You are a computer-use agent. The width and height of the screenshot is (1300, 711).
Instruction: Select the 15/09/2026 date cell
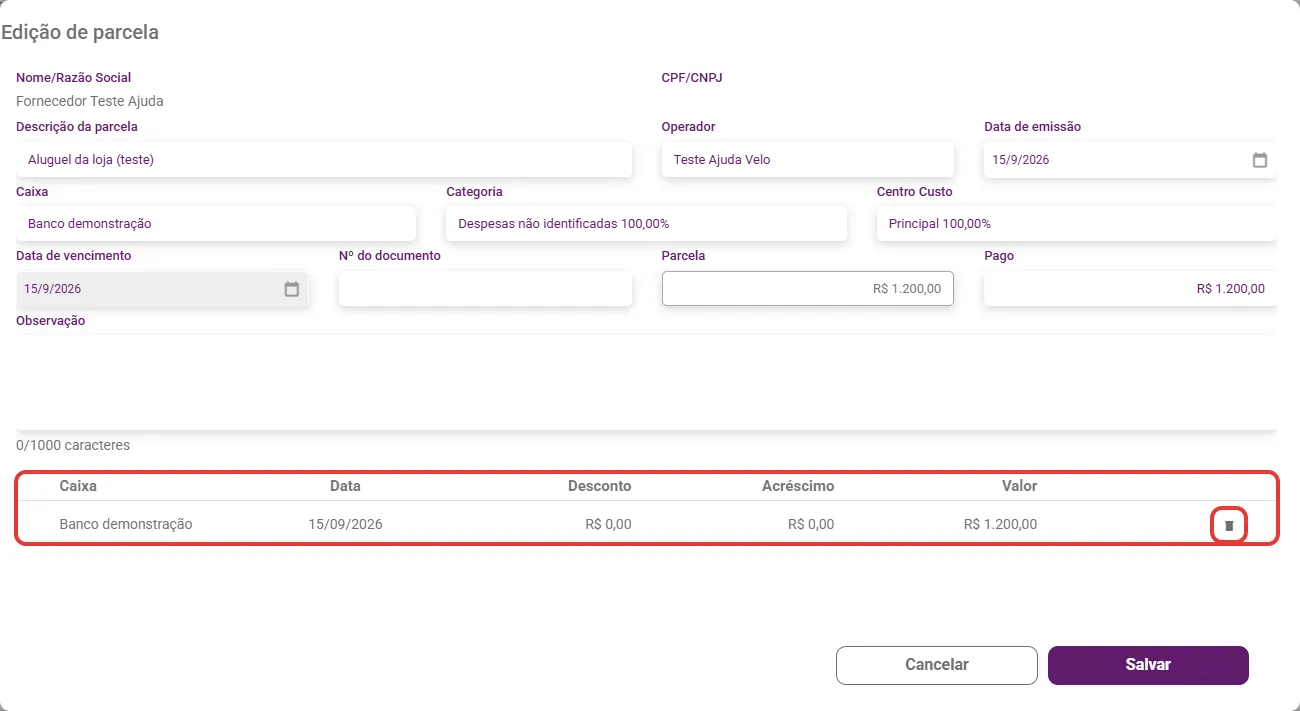pyautogui.click(x=345, y=524)
